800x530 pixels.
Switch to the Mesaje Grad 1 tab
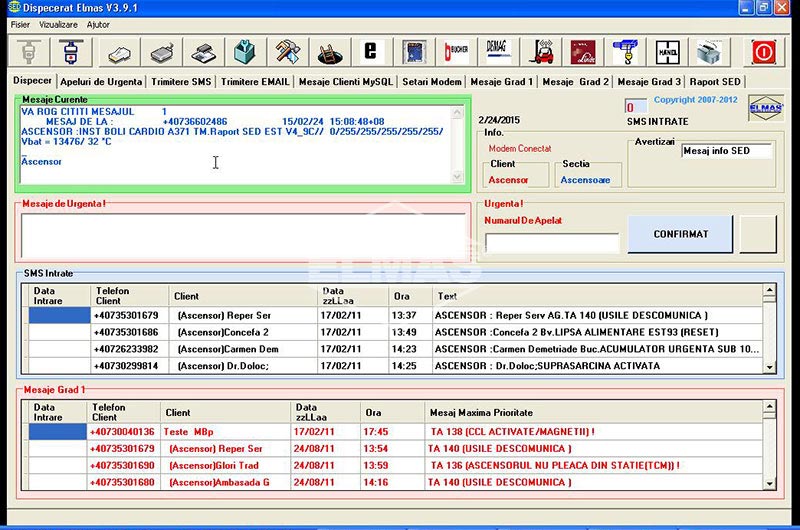[502, 82]
